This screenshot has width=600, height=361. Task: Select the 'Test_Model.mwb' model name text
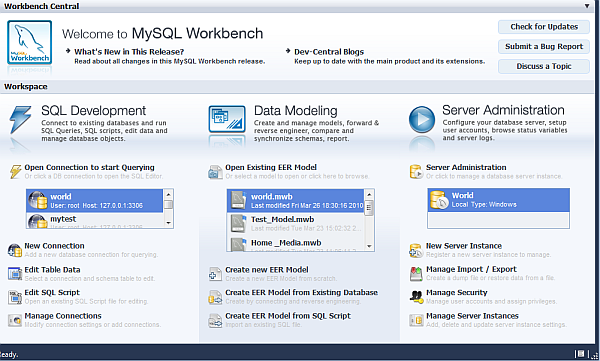point(282,219)
